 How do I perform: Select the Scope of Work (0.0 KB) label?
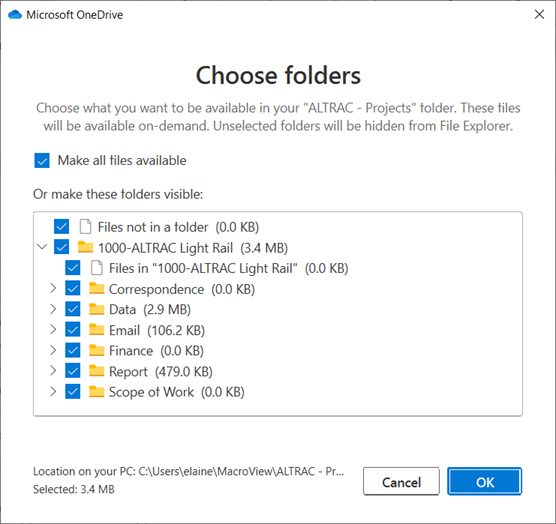click(177, 392)
